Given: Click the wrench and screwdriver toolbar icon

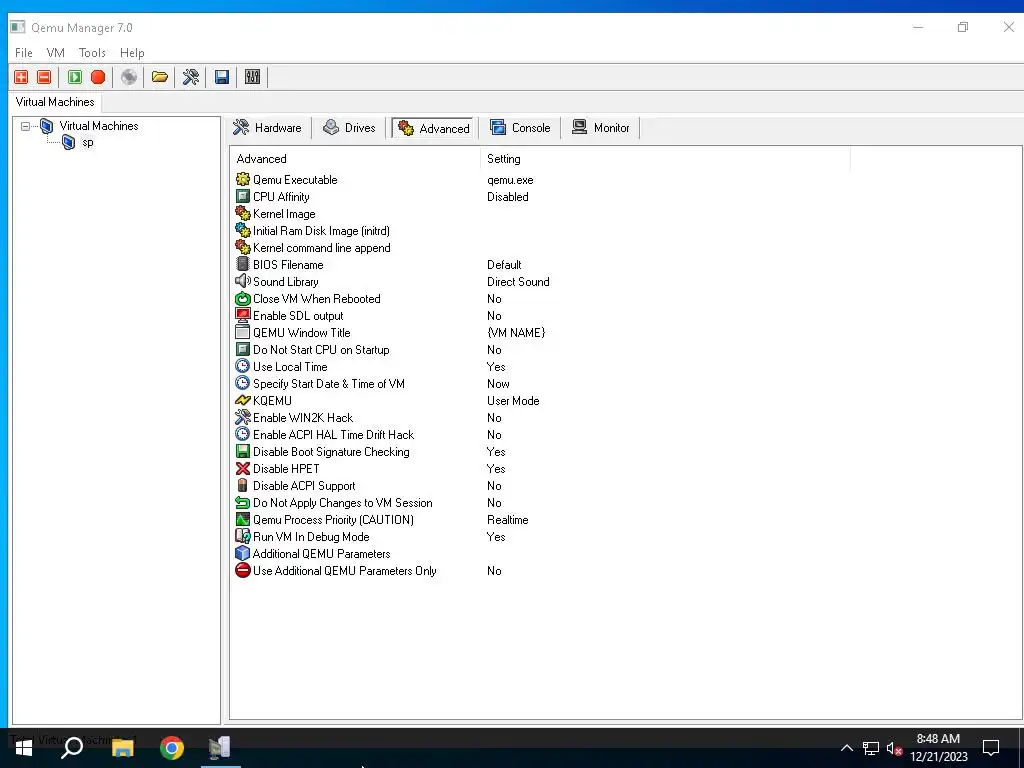Looking at the screenshot, I should 191,77.
